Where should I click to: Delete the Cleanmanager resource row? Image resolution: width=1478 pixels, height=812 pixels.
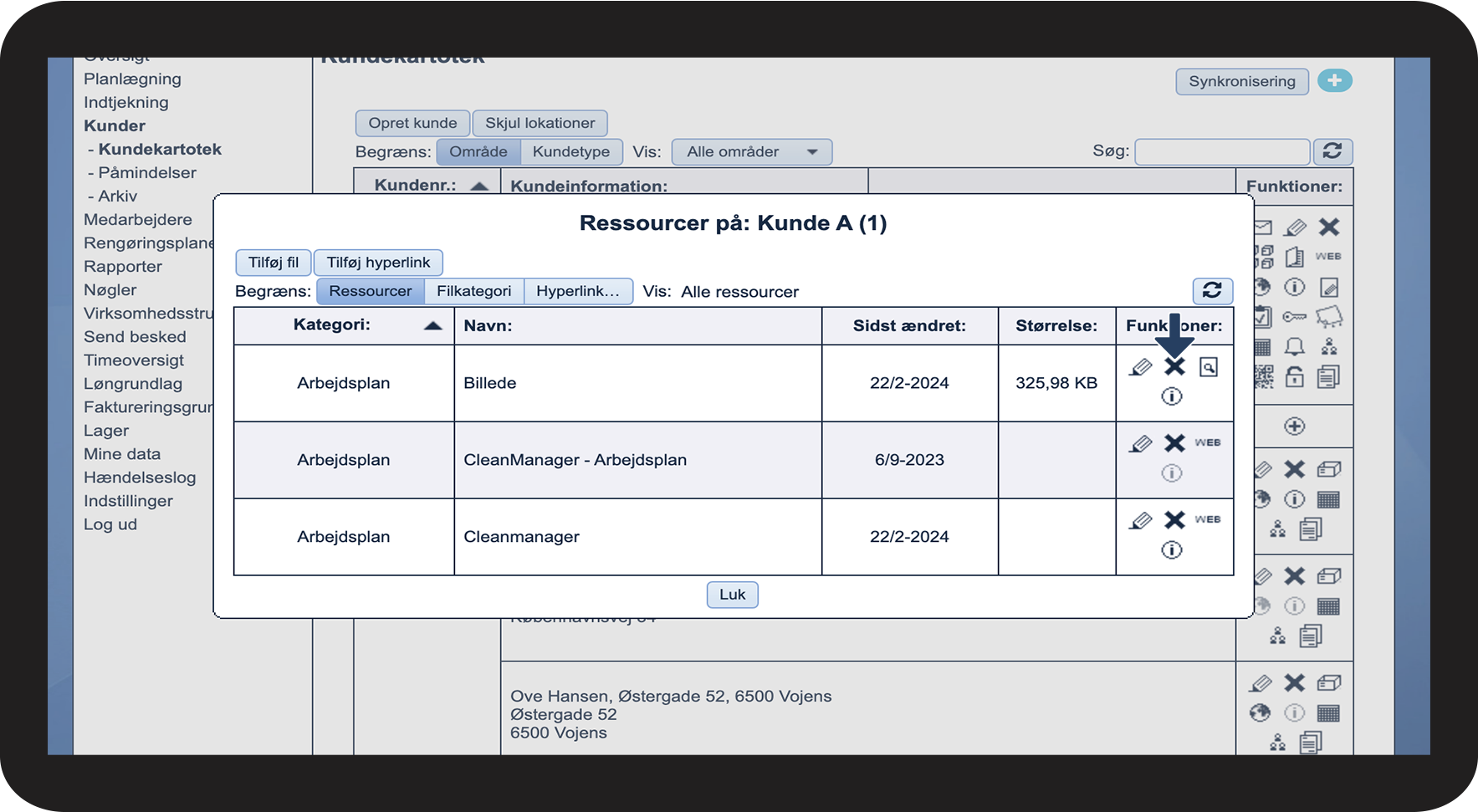(x=1174, y=520)
